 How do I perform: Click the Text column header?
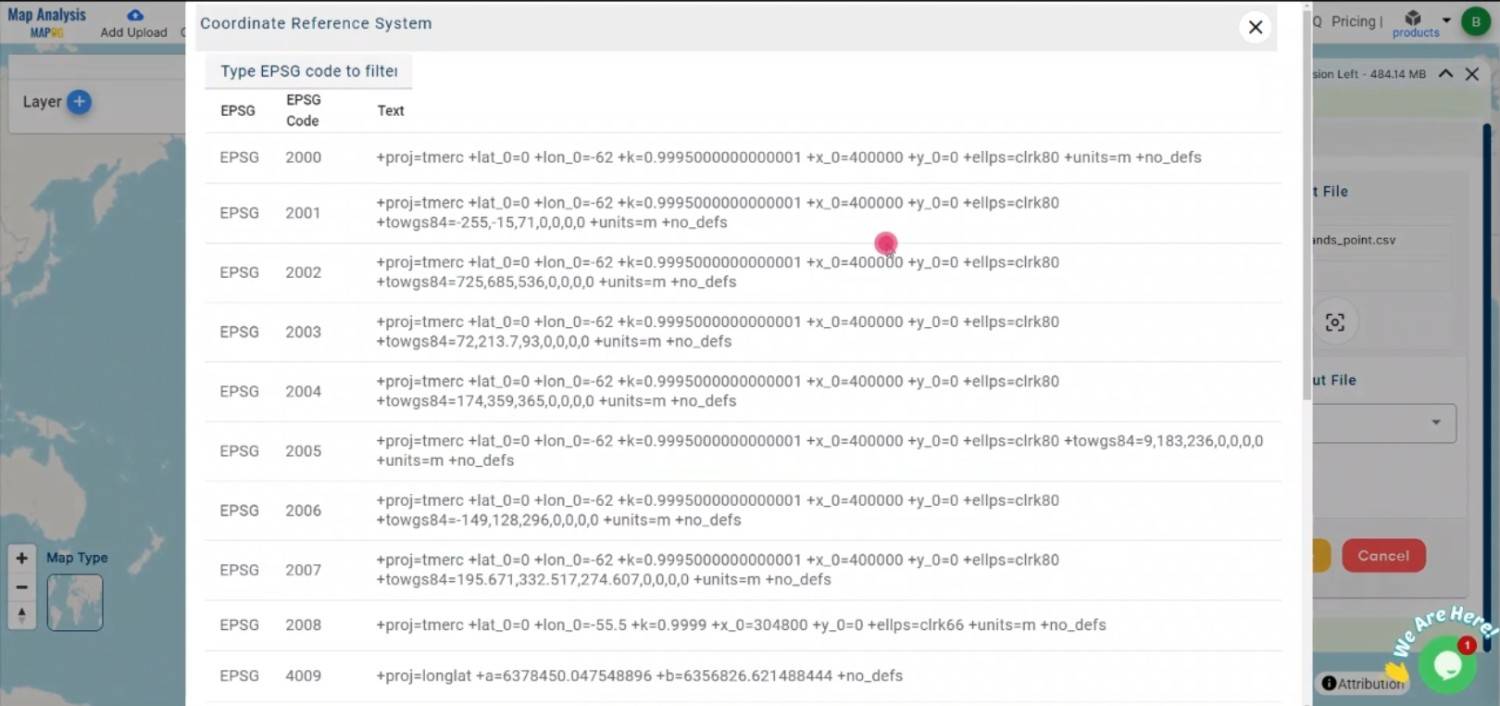point(391,111)
